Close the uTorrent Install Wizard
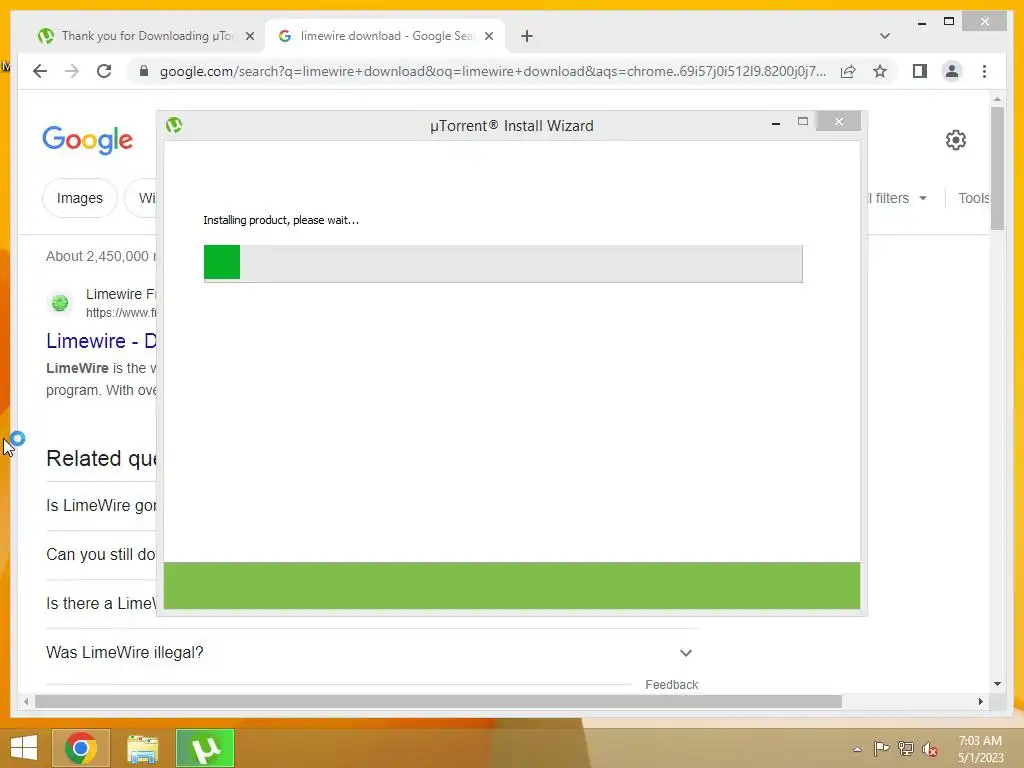This screenshot has height=768, width=1024. [839, 121]
